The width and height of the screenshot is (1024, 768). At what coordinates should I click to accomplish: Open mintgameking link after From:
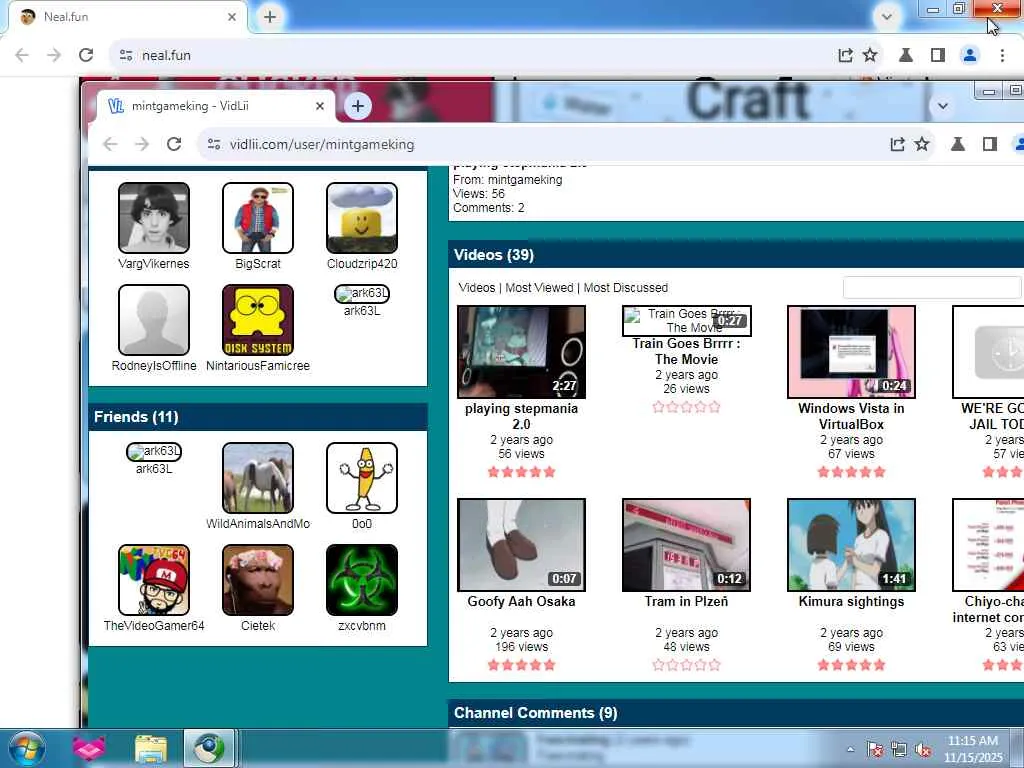point(525,180)
